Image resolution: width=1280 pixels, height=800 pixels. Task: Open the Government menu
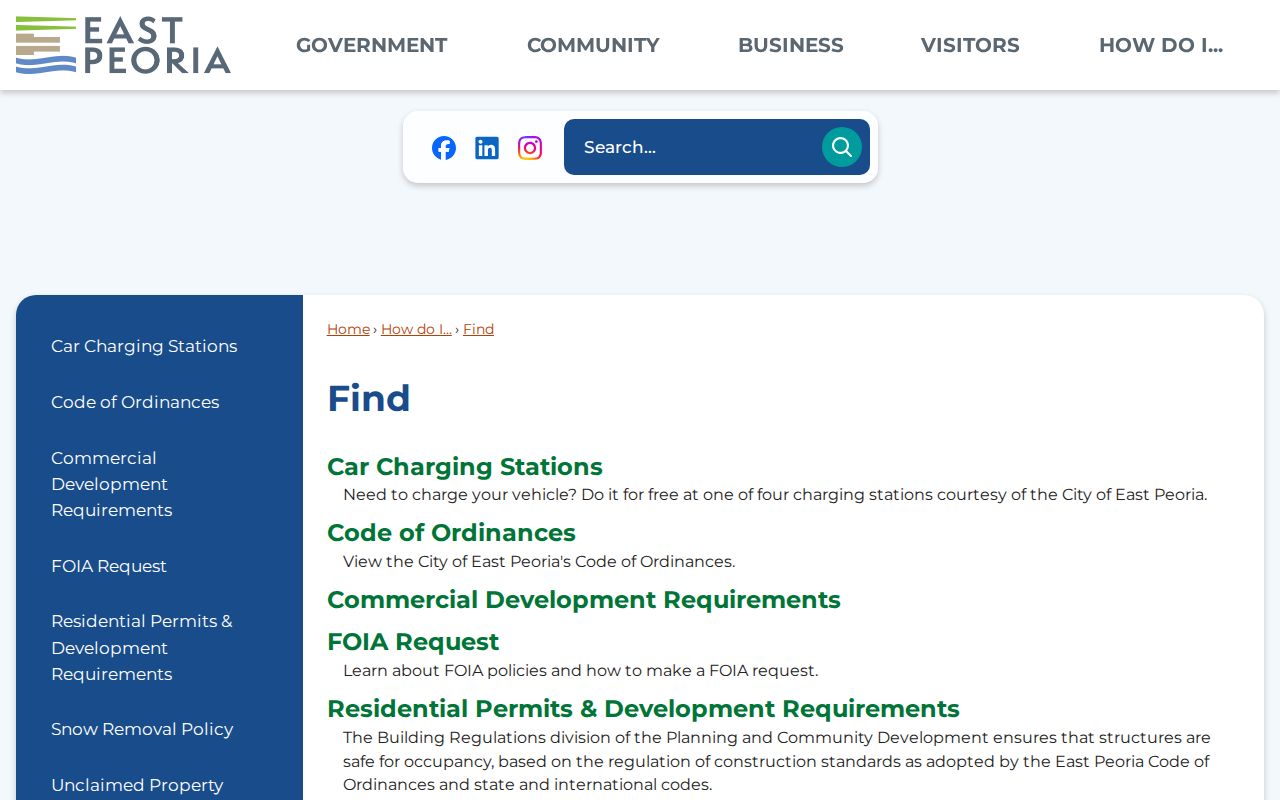pos(372,45)
